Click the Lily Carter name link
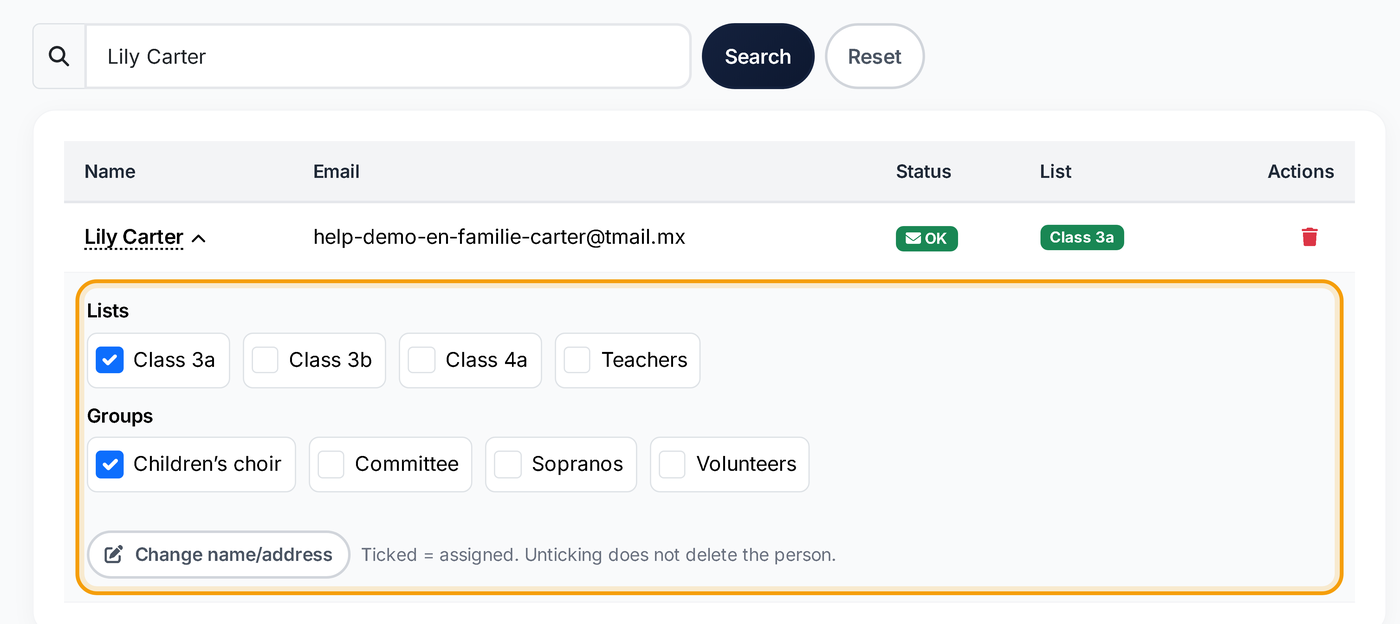Viewport: 1400px width, 624px height. pos(134,237)
